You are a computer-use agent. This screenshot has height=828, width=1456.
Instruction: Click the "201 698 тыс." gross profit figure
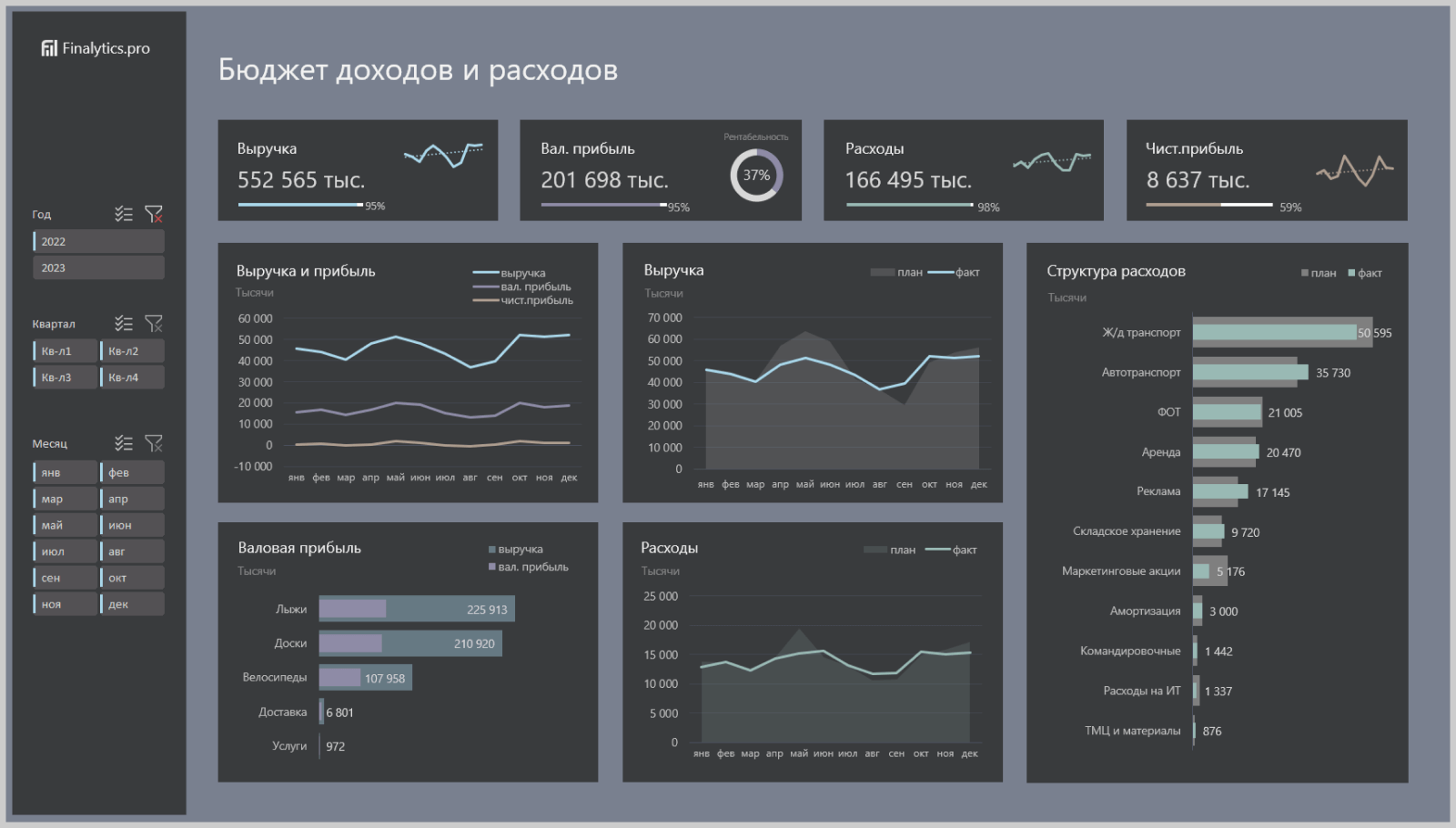(x=604, y=180)
